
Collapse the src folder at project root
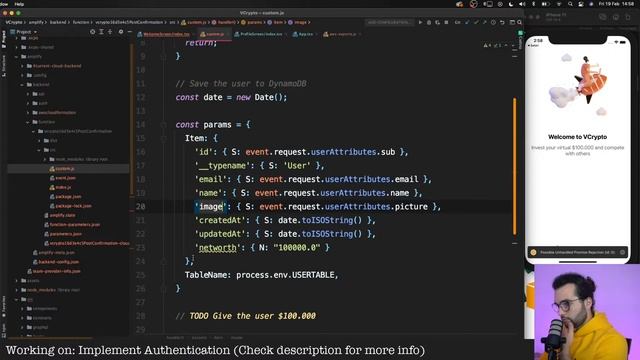(17, 300)
